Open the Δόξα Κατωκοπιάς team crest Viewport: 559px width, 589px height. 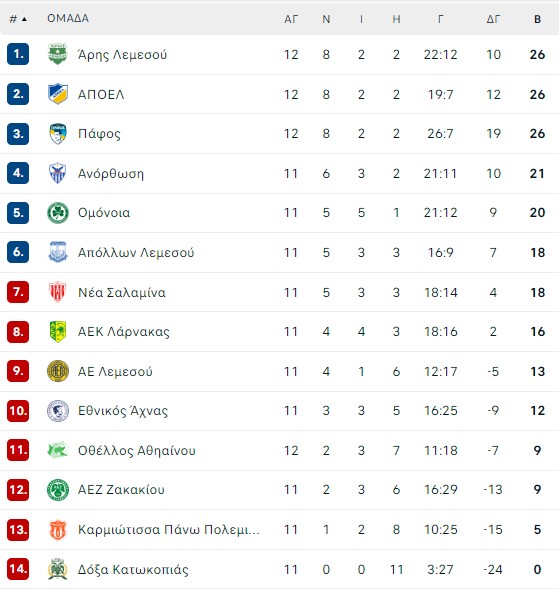[x=57, y=569]
